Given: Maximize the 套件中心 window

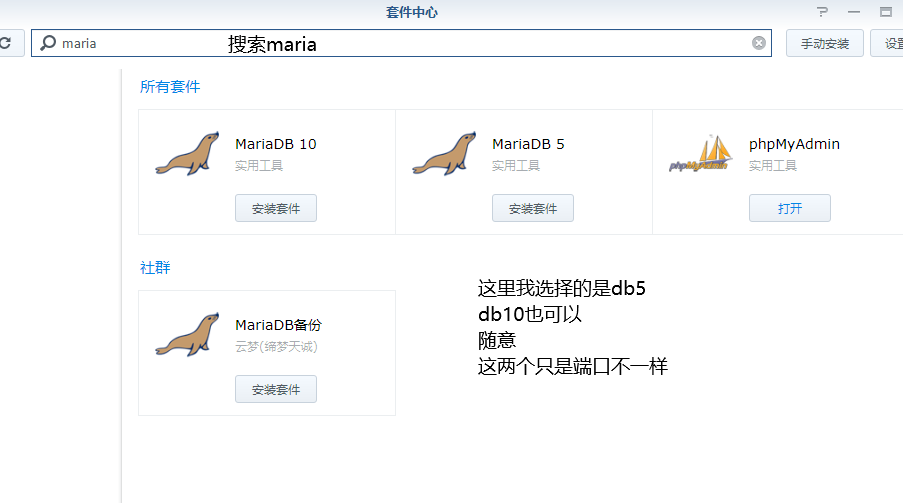Looking at the screenshot, I should [886, 12].
